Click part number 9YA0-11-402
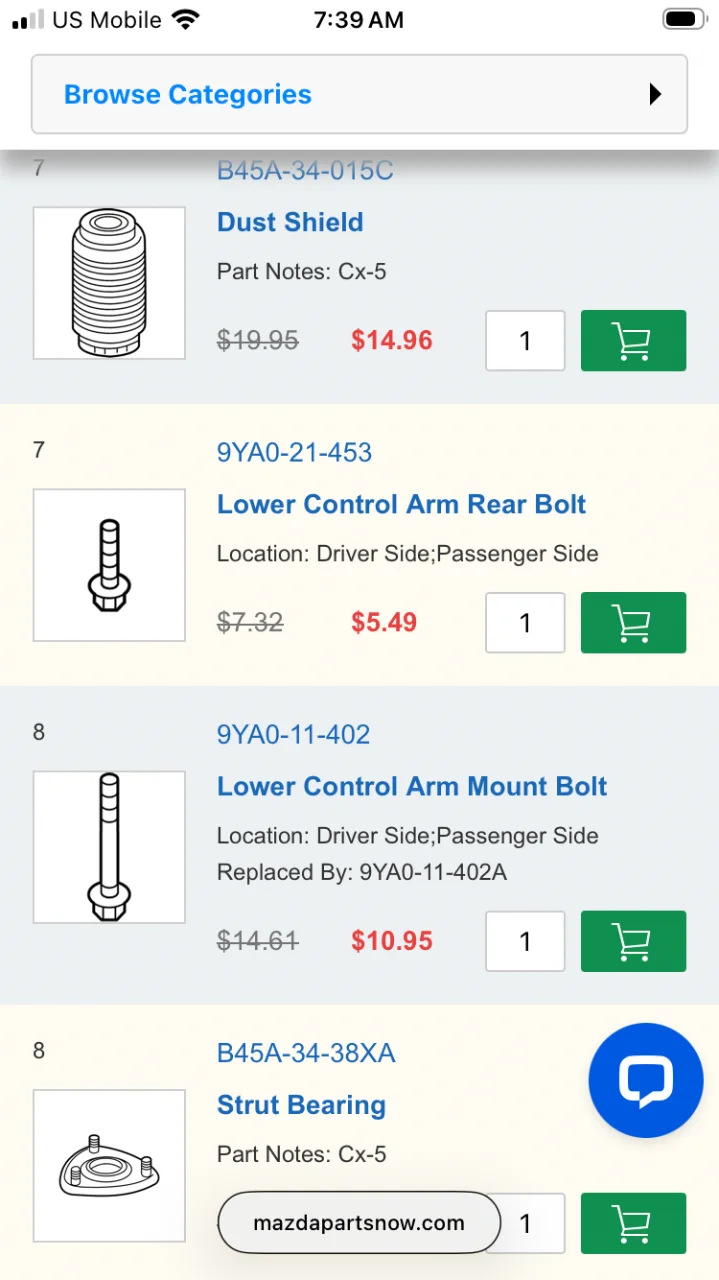The image size is (719, 1280). pos(293,735)
